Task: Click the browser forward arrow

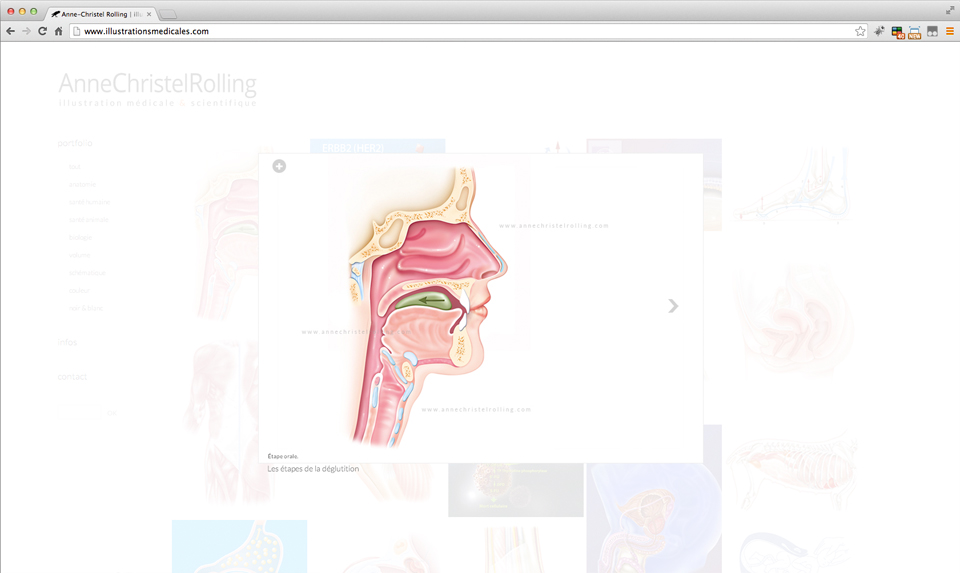Action: (26, 31)
